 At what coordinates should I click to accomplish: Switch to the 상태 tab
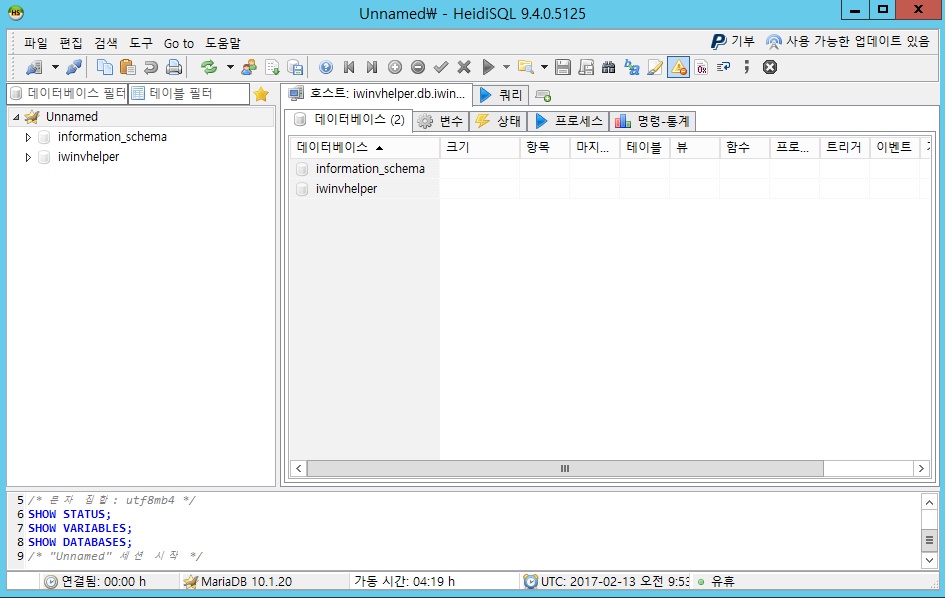498,121
